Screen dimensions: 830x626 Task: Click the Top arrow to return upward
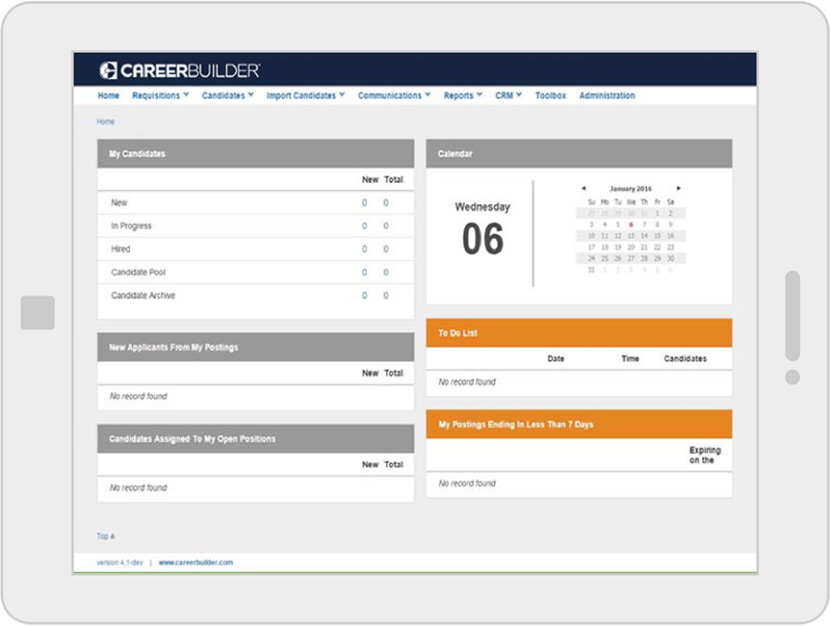tap(104, 536)
